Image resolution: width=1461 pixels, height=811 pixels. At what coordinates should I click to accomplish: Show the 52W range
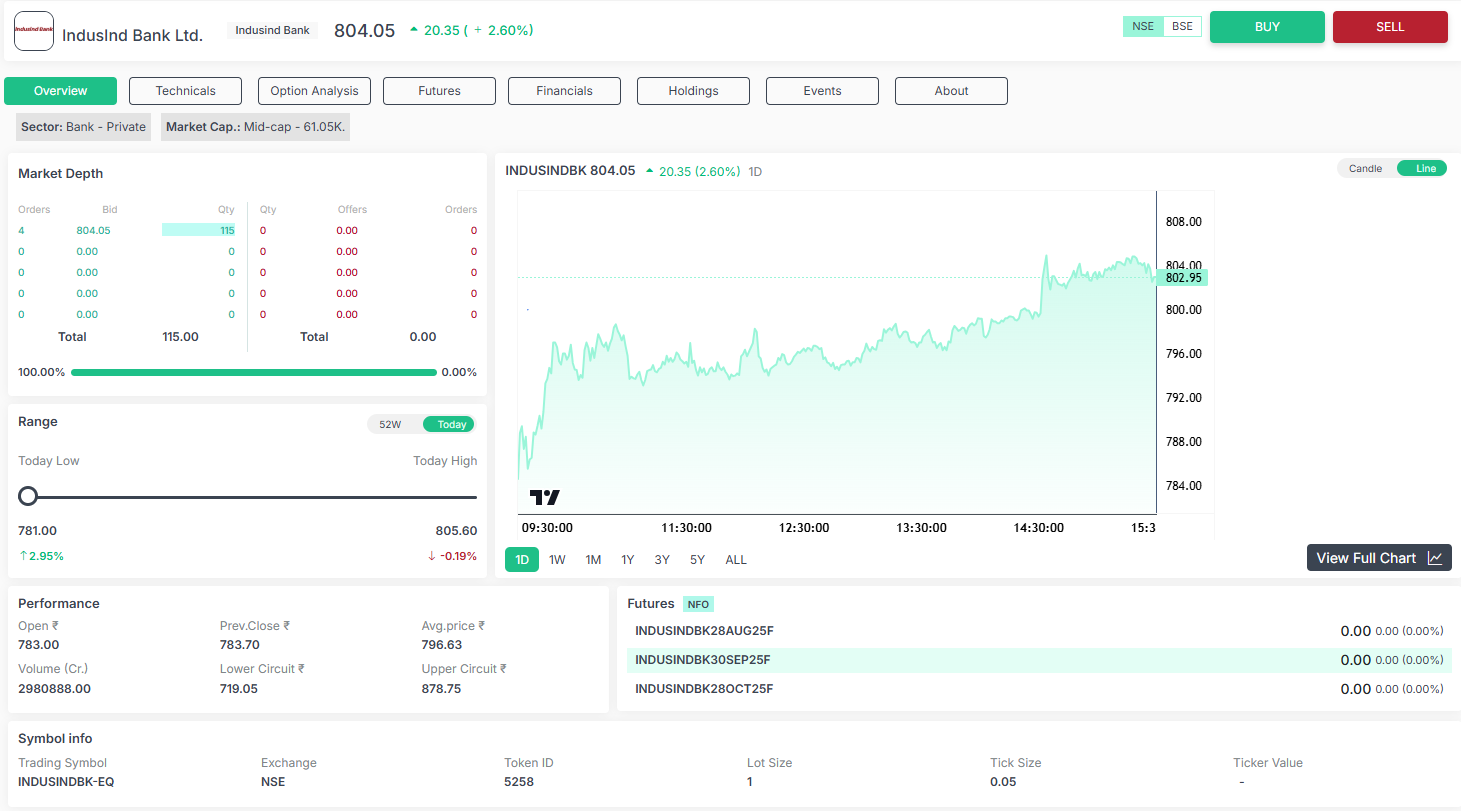(390, 424)
